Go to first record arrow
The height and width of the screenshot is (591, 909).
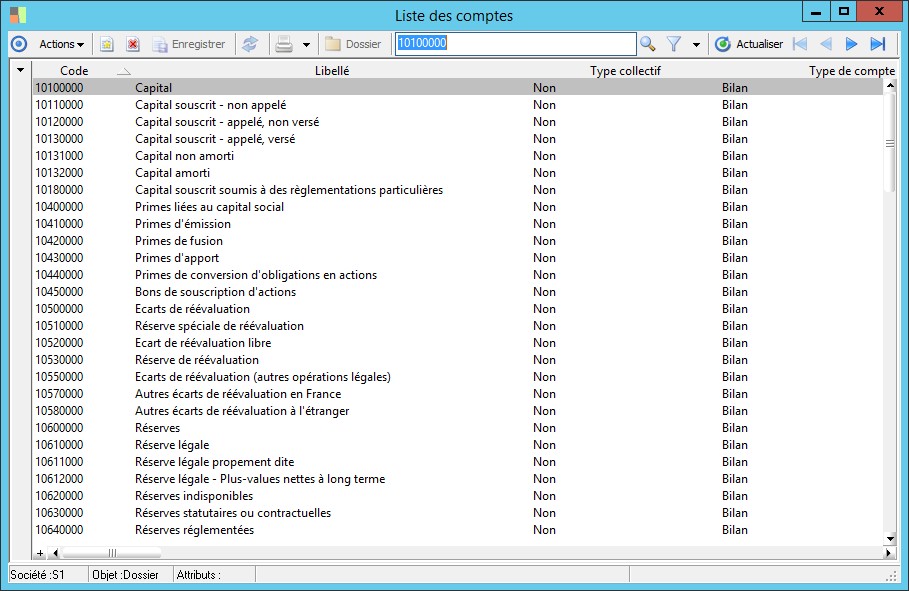(x=800, y=44)
